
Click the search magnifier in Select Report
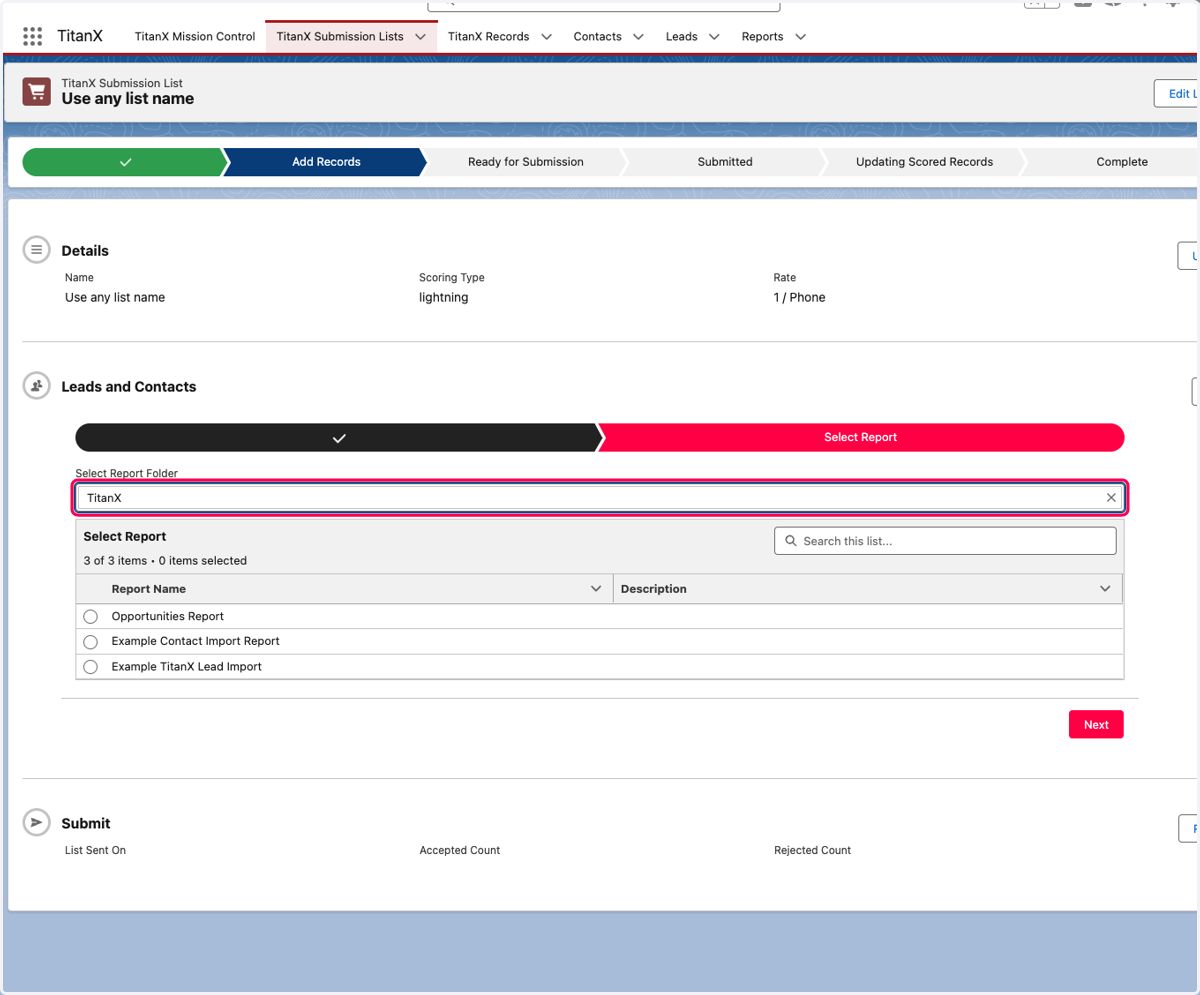click(791, 541)
